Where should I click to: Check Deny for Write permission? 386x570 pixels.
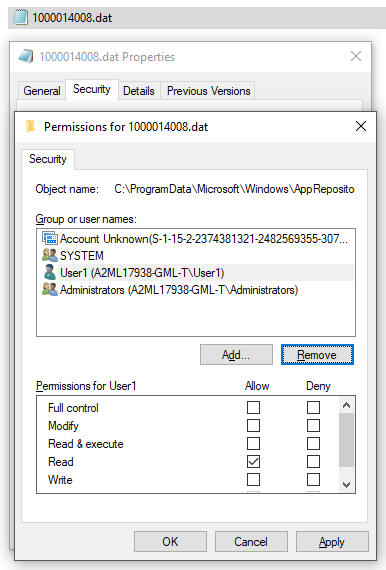point(313,479)
